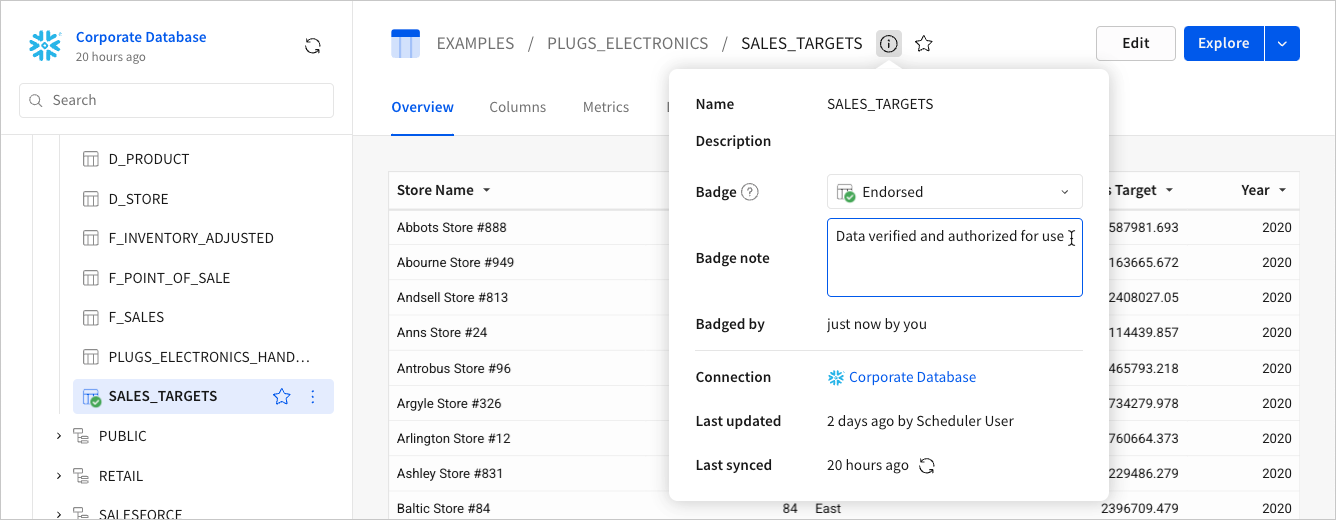Click '2 days ago by Scheduler User'

[x=920, y=422]
